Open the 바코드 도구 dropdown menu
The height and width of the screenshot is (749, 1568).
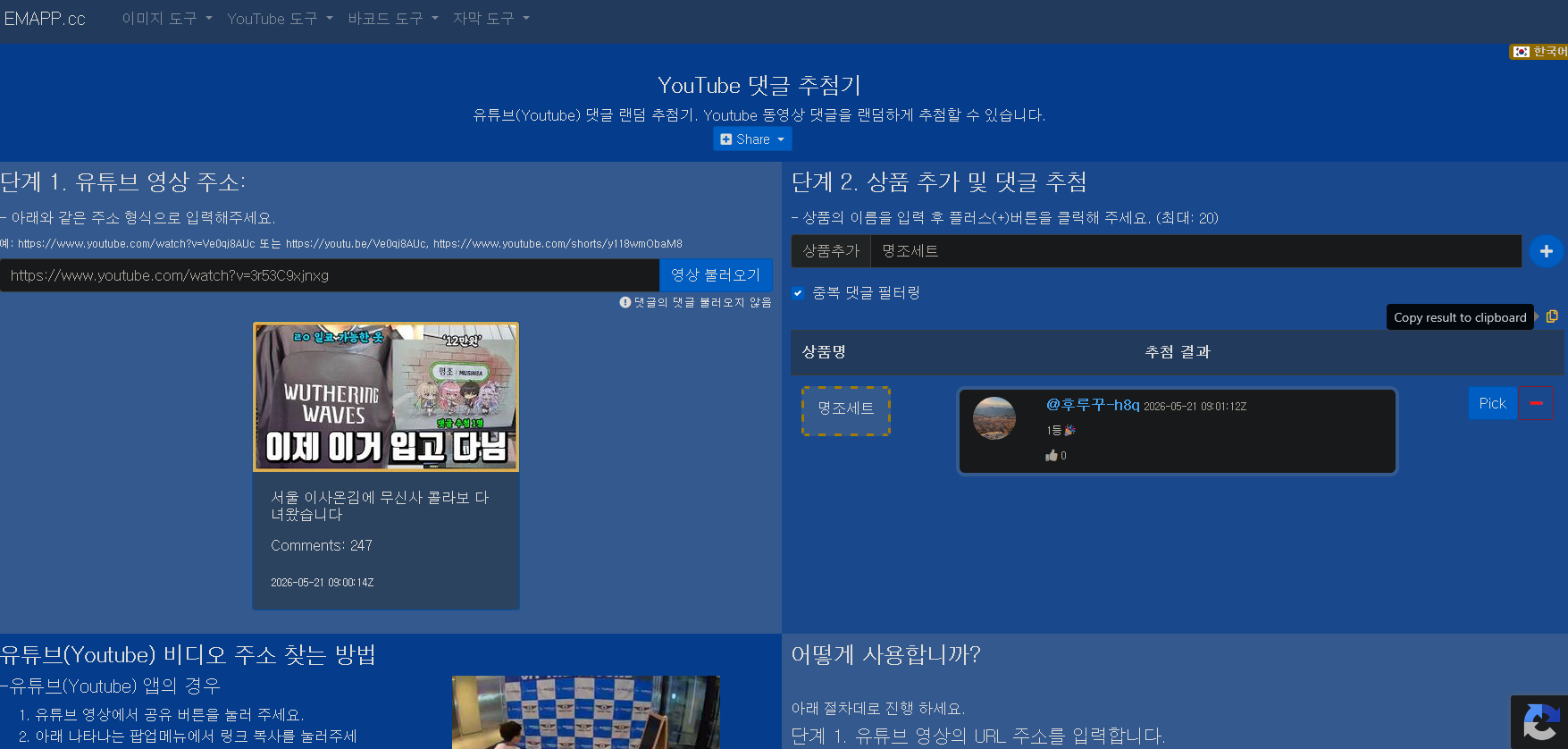tap(393, 19)
